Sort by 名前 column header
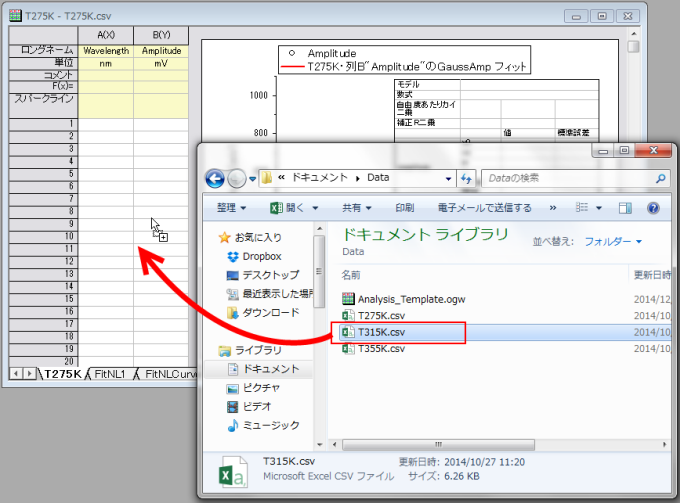This screenshot has height=503, width=680. [351, 275]
